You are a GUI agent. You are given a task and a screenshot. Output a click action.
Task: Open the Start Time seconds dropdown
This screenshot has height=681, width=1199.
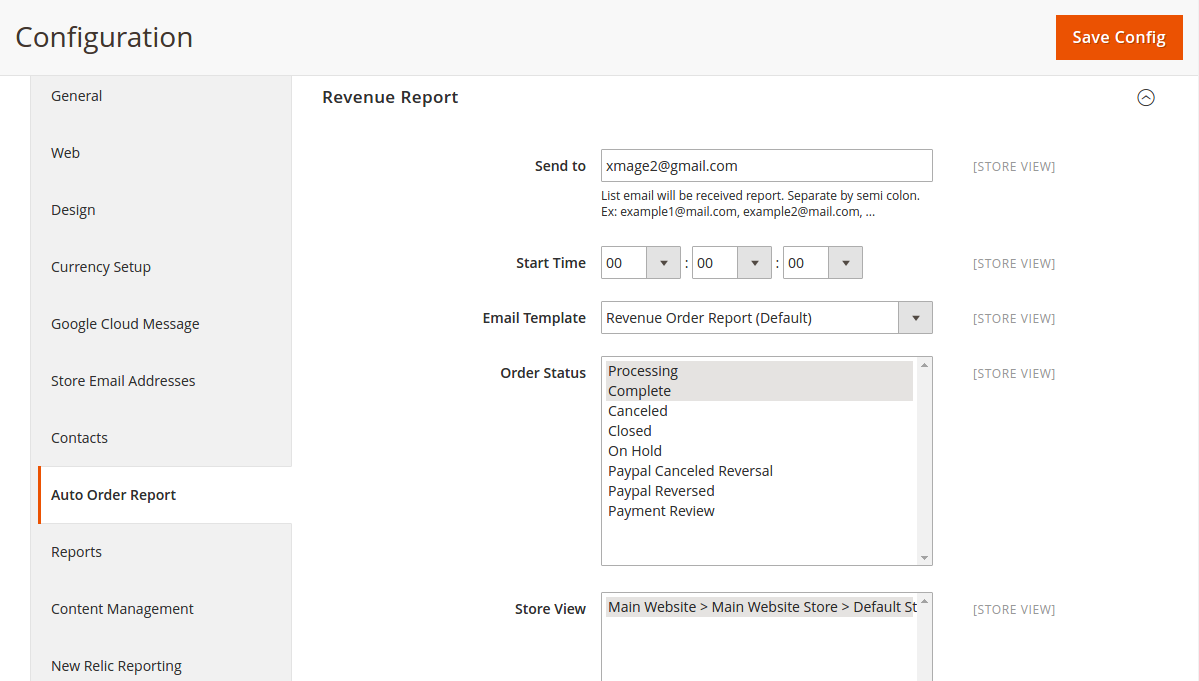[823, 263]
